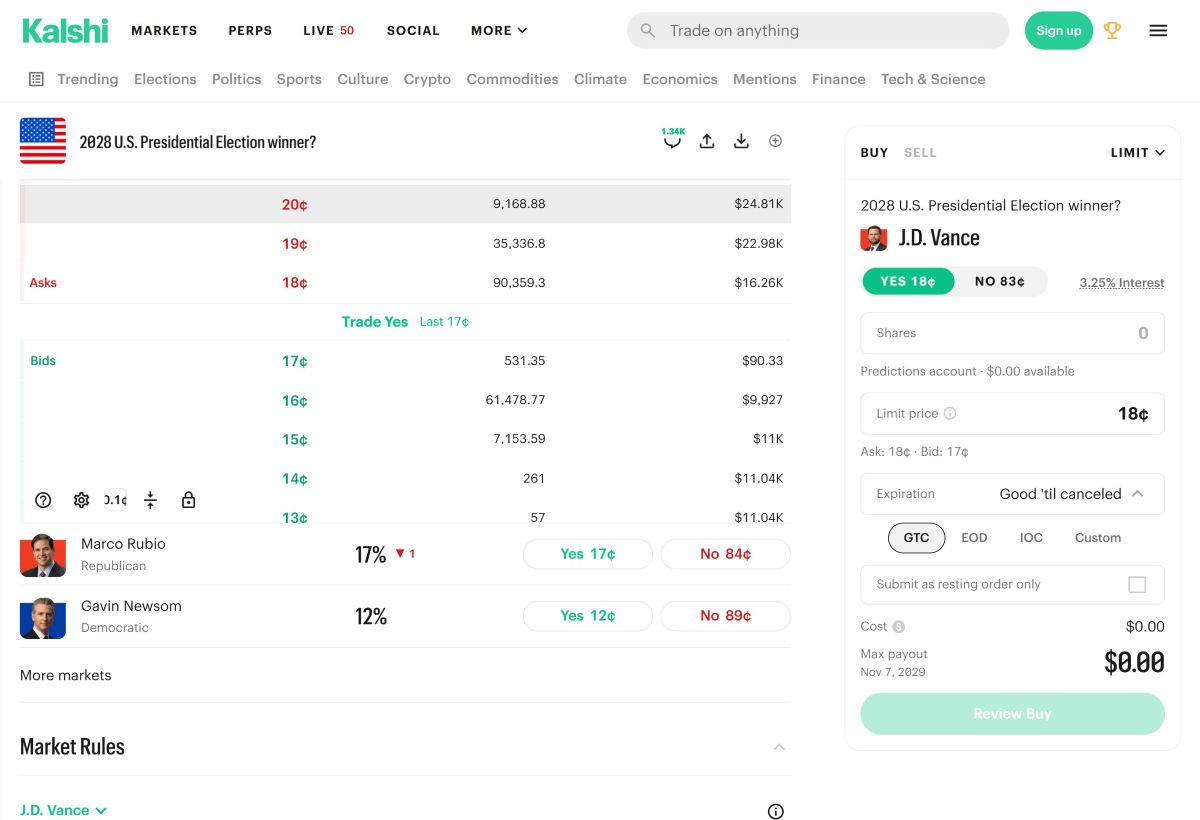The width and height of the screenshot is (1200, 820).
Task: Open the J.D. Vance rules dropdown
Action: [x=64, y=810]
